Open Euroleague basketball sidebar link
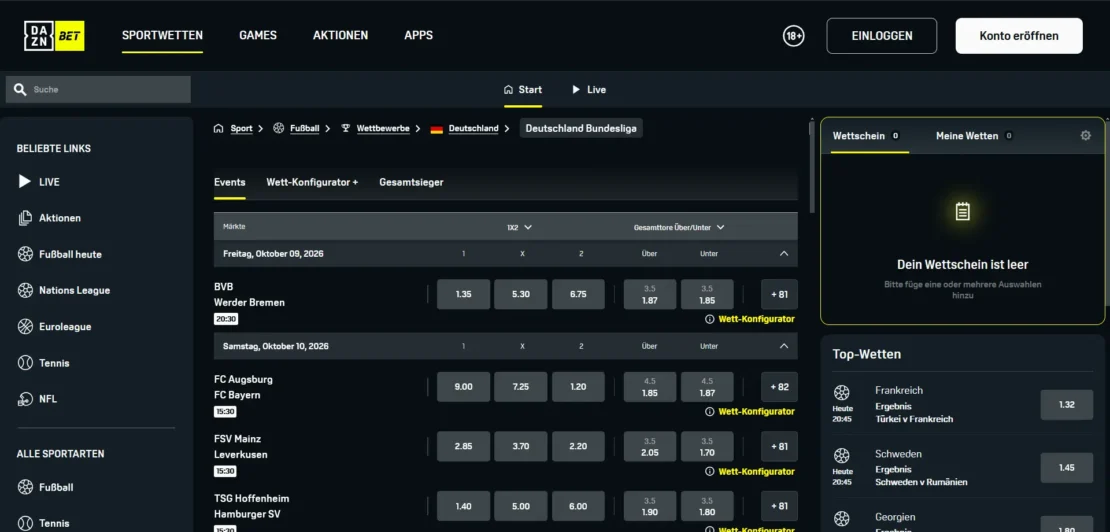 tap(55, 327)
